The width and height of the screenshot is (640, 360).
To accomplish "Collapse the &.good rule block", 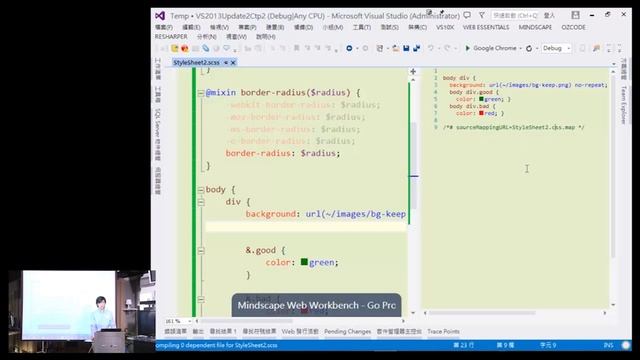I will [201, 251].
